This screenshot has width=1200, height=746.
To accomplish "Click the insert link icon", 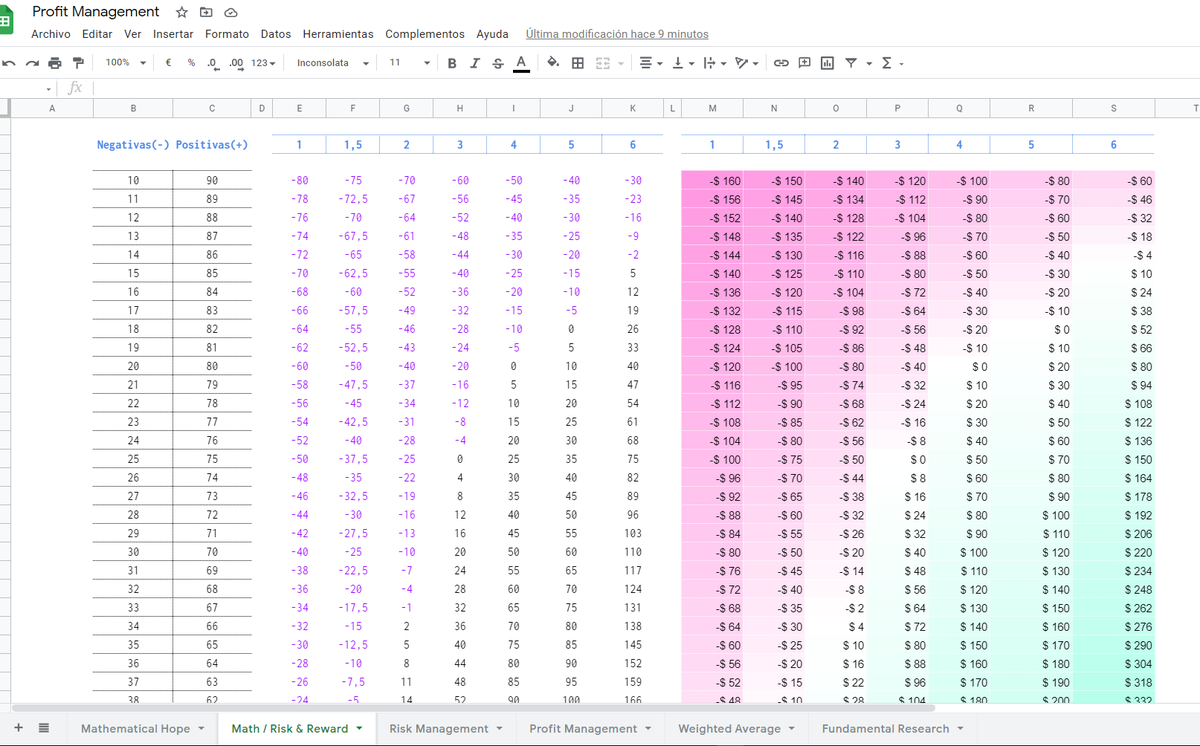I will coord(781,63).
